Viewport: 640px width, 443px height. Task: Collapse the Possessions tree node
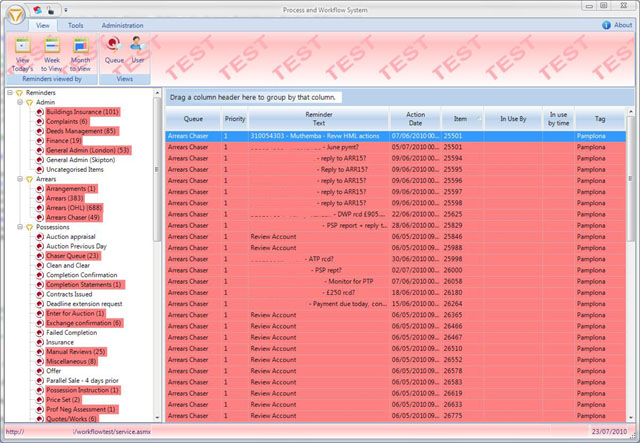(x=20, y=227)
